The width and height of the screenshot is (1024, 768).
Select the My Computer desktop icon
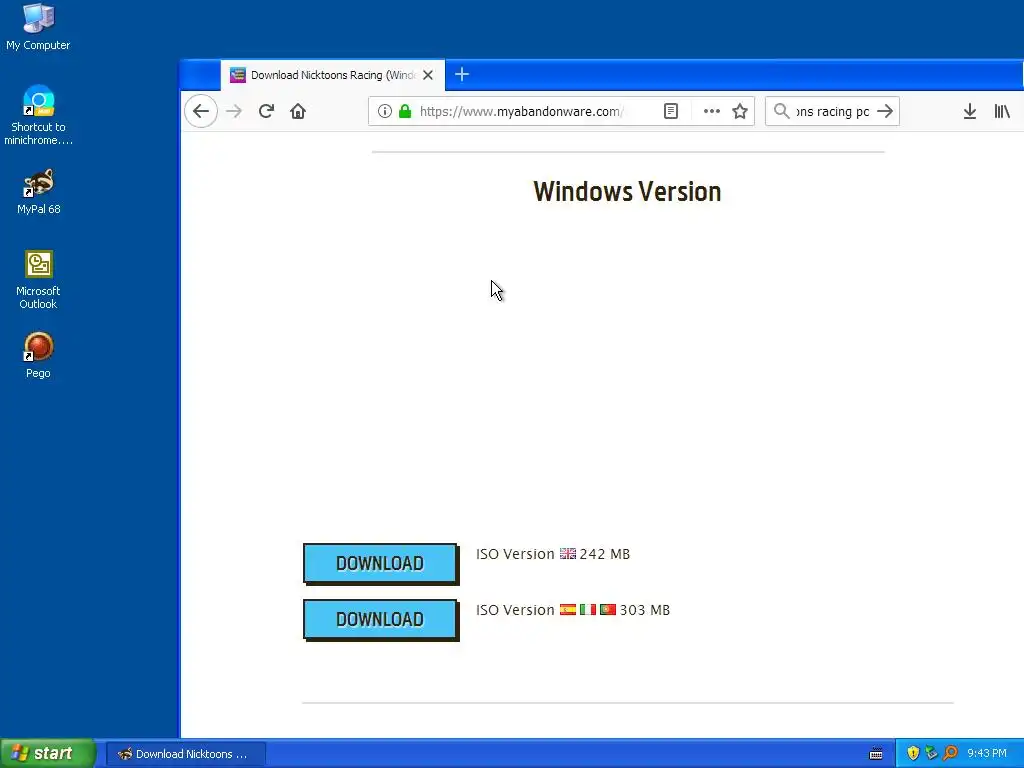click(38, 27)
